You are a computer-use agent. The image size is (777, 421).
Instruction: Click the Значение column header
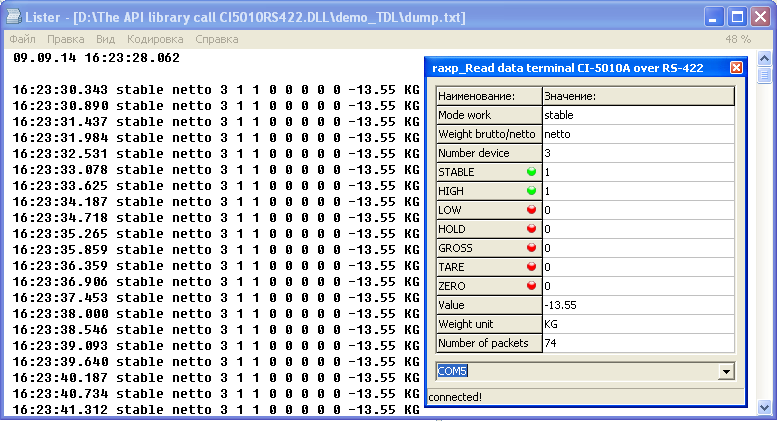click(638, 96)
